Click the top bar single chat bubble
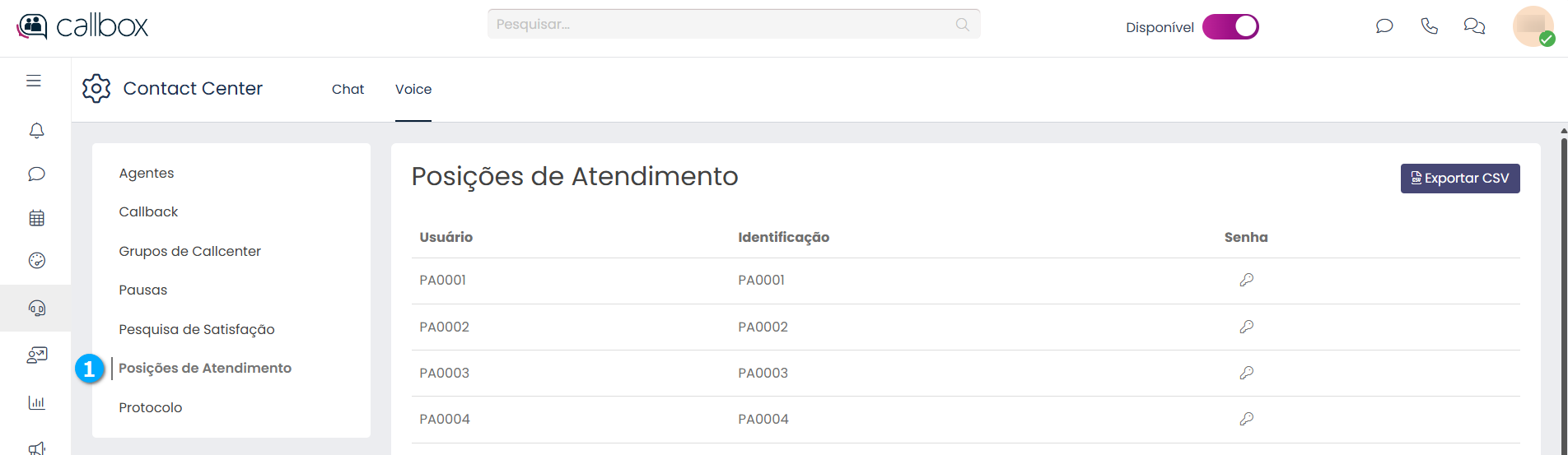The height and width of the screenshot is (455, 1568). coord(1384,26)
